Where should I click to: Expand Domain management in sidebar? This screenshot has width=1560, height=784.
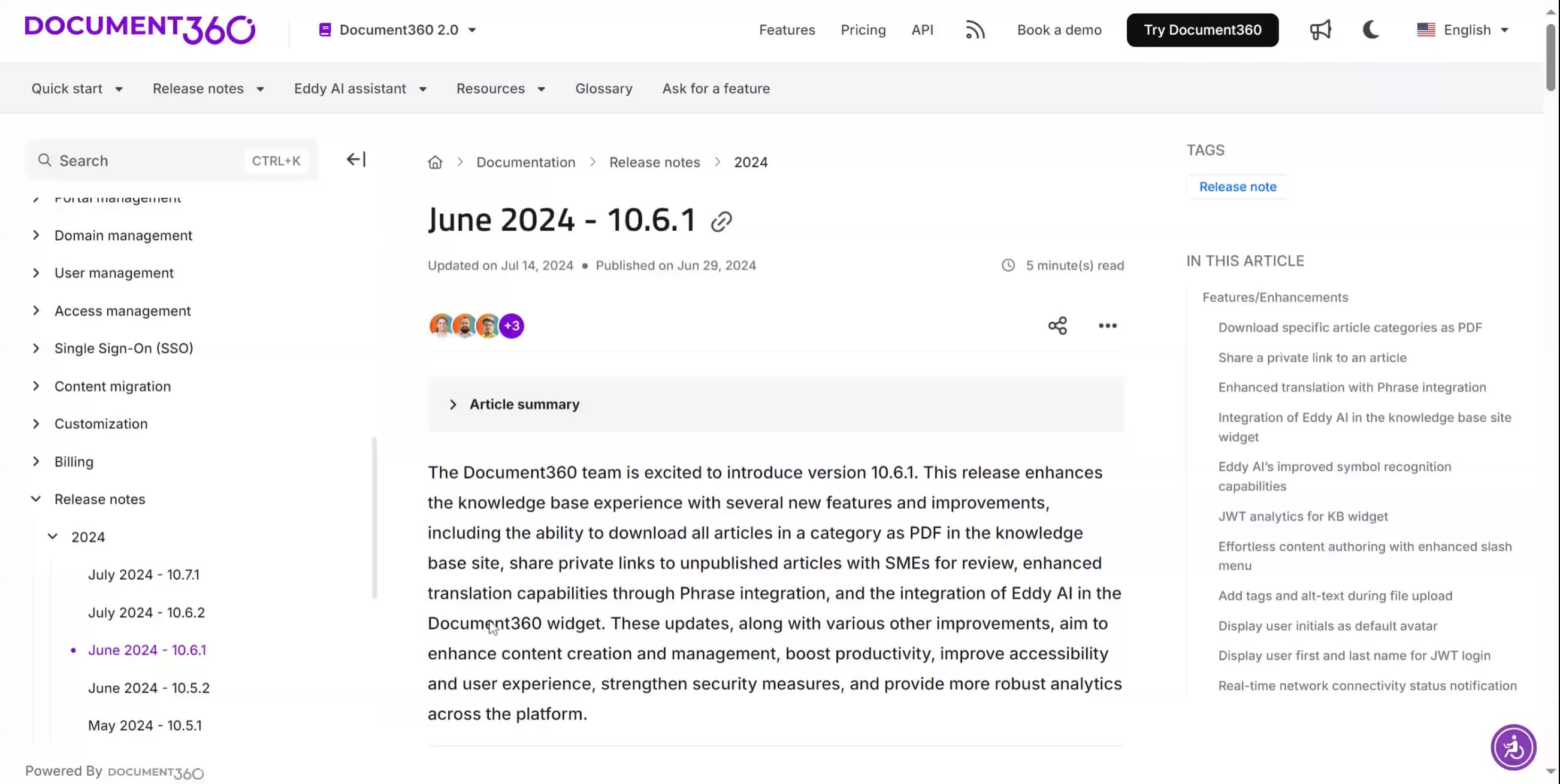36,235
